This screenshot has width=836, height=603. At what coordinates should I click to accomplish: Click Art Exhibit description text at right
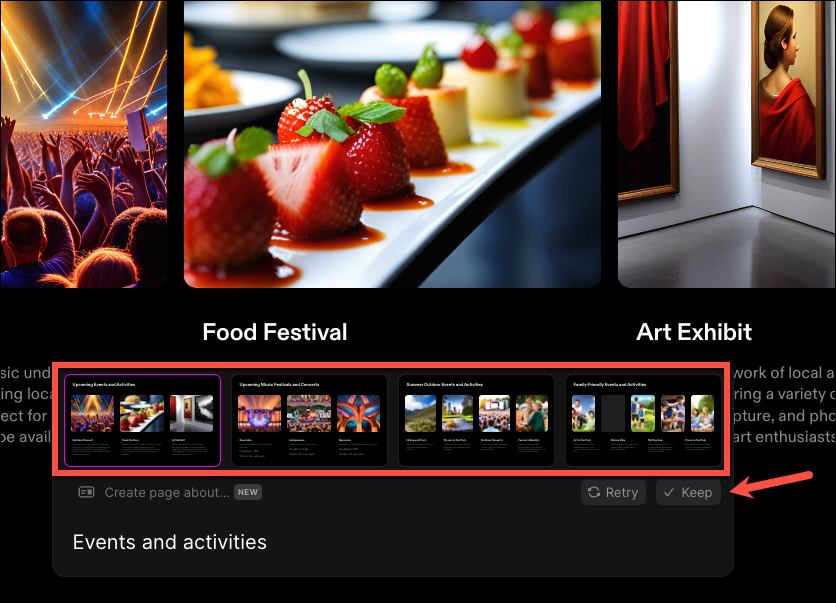[x=784, y=405]
